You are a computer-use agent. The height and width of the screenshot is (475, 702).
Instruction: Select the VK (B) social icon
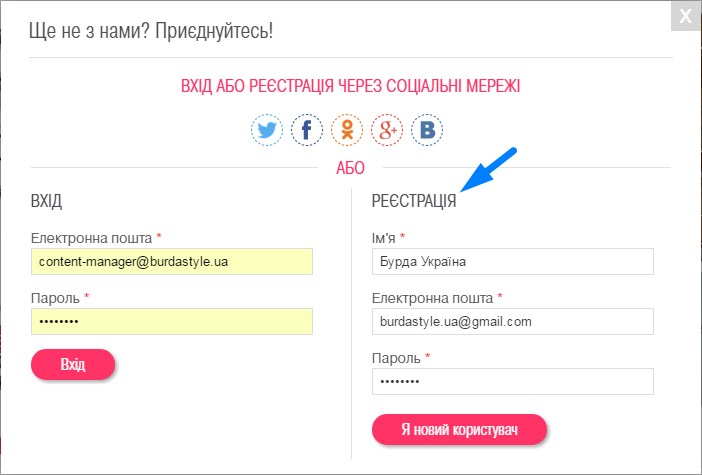click(x=427, y=130)
